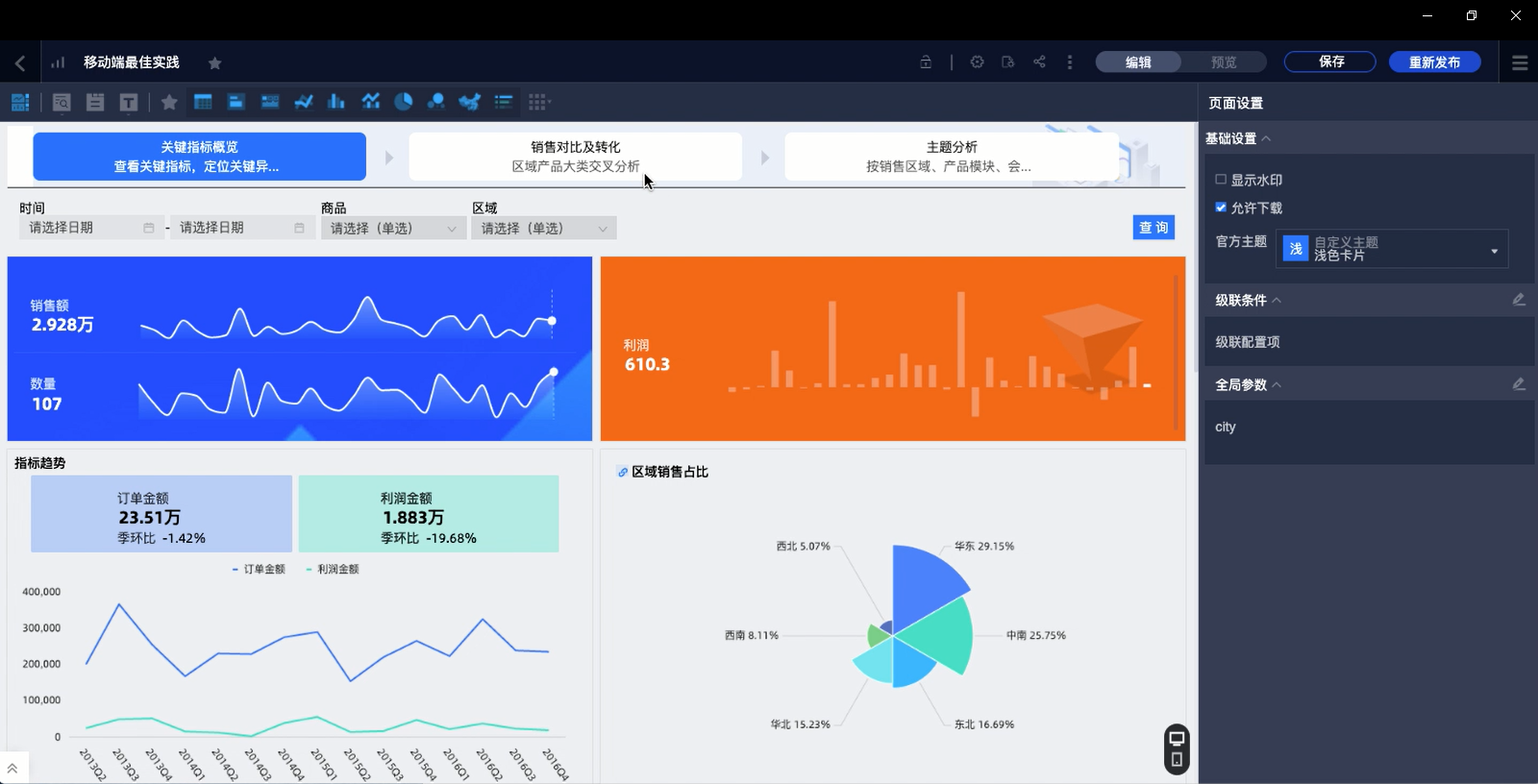Viewport: 1538px width, 784px height.
Task: Insert a line chart component
Action: pyautogui.click(x=304, y=102)
